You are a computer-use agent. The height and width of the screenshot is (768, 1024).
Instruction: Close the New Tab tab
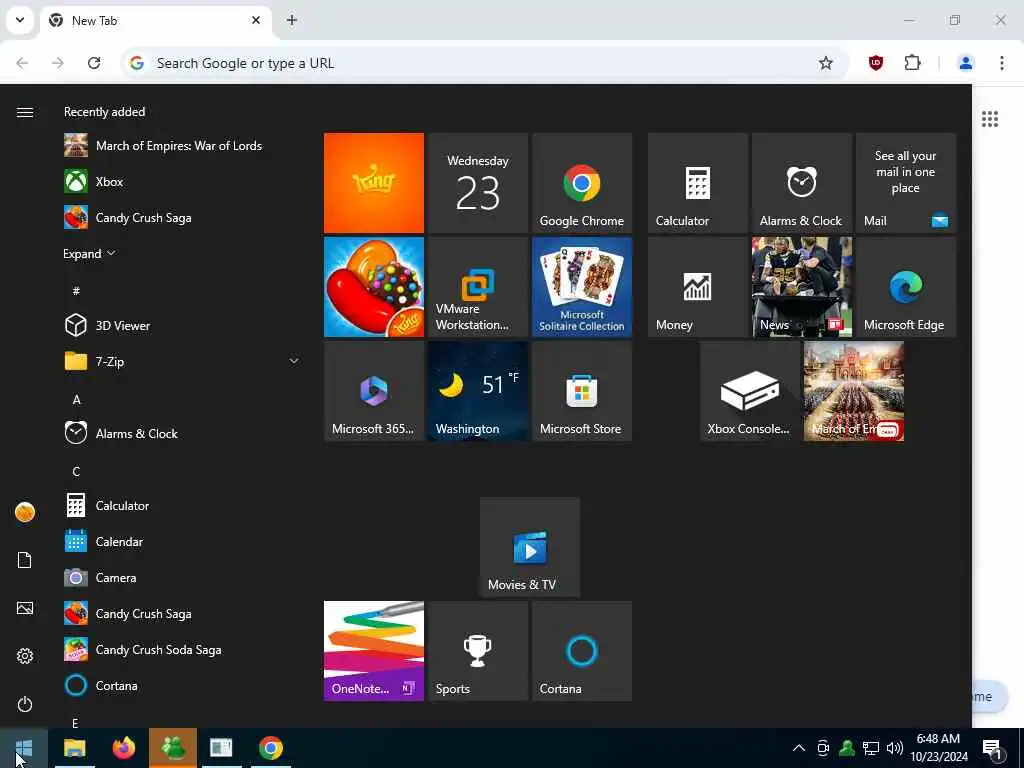tap(256, 20)
